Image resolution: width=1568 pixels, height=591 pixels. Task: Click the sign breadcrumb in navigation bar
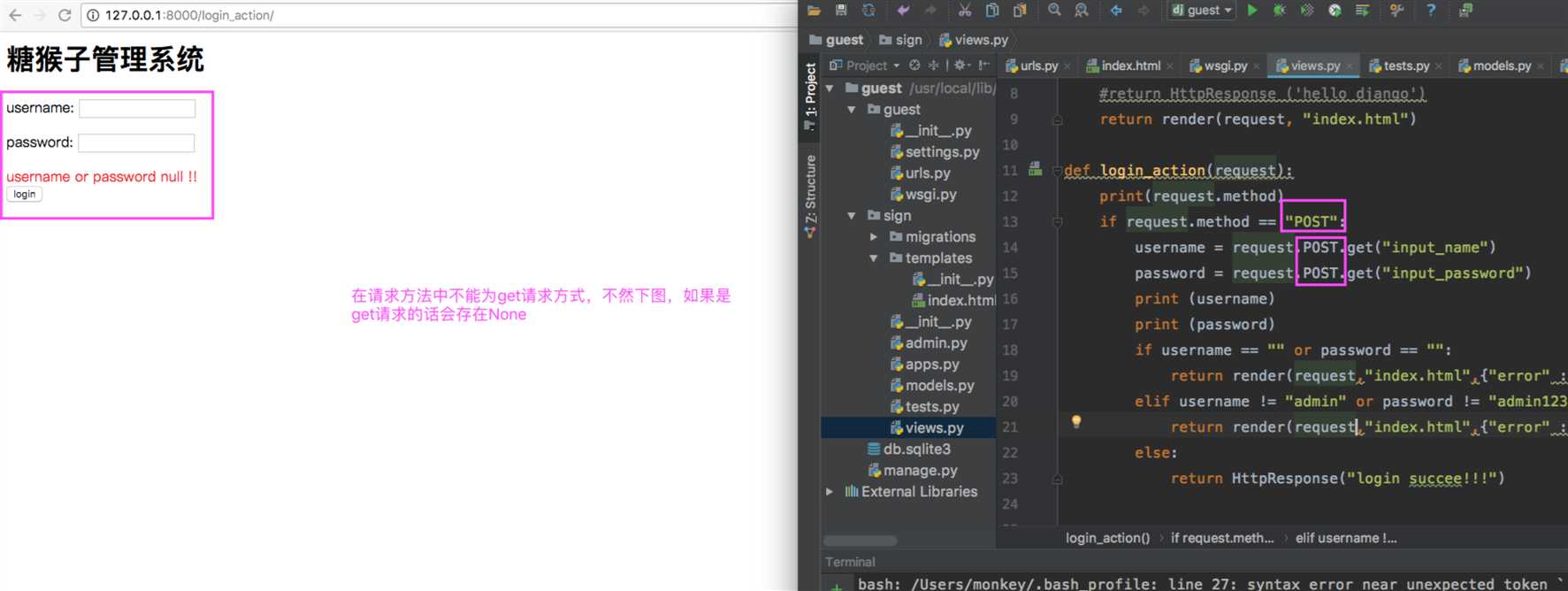click(900, 40)
